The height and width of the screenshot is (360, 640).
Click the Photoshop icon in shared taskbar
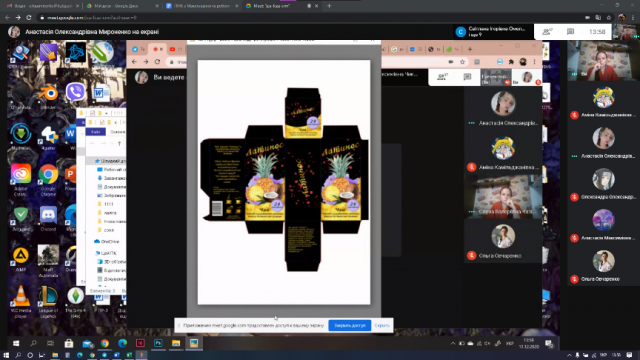coord(158,343)
